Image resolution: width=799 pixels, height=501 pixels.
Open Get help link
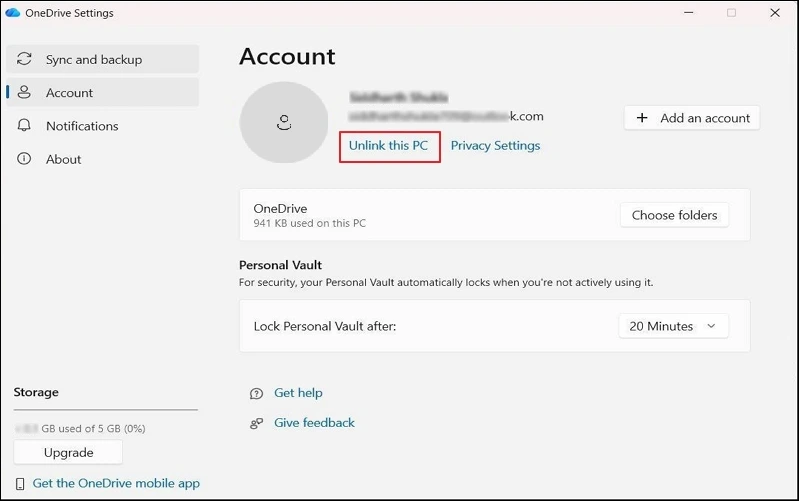298,392
